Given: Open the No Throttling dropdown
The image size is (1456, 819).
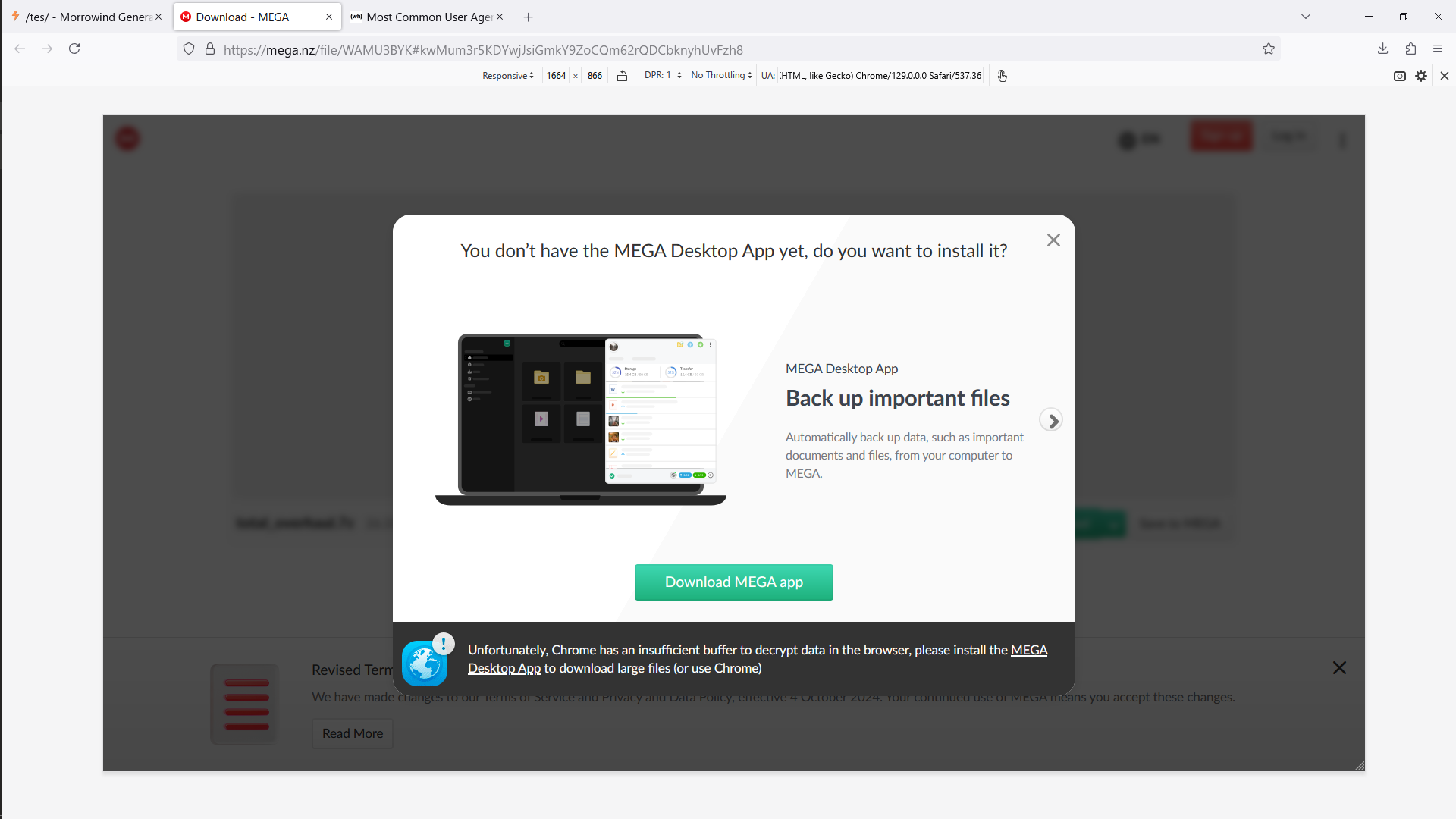Looking at the screenshot, I should click(721, 76).
